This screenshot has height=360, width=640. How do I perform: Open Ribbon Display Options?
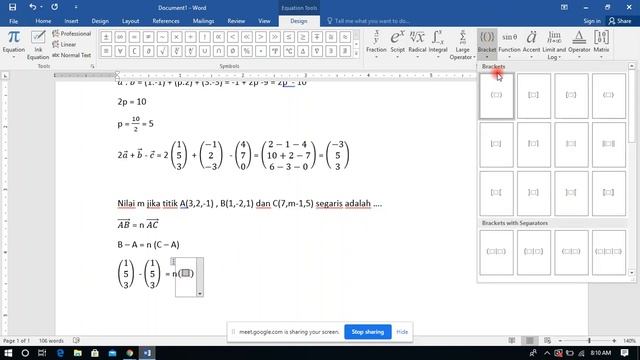click(564, 7)
